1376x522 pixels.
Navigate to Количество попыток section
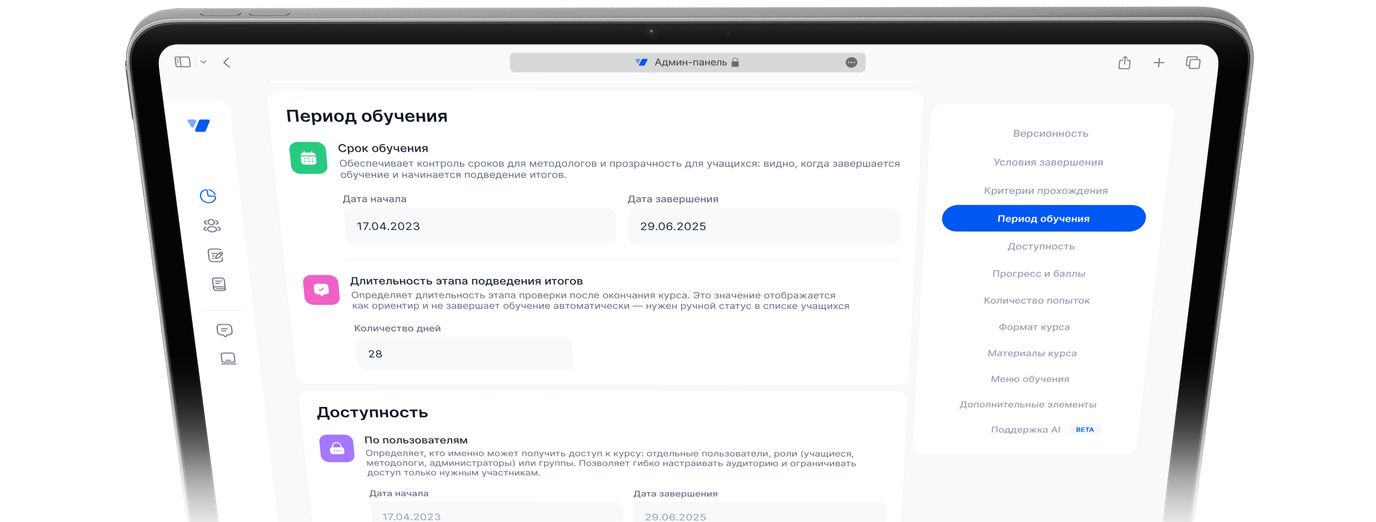(x=1037, y=300)
